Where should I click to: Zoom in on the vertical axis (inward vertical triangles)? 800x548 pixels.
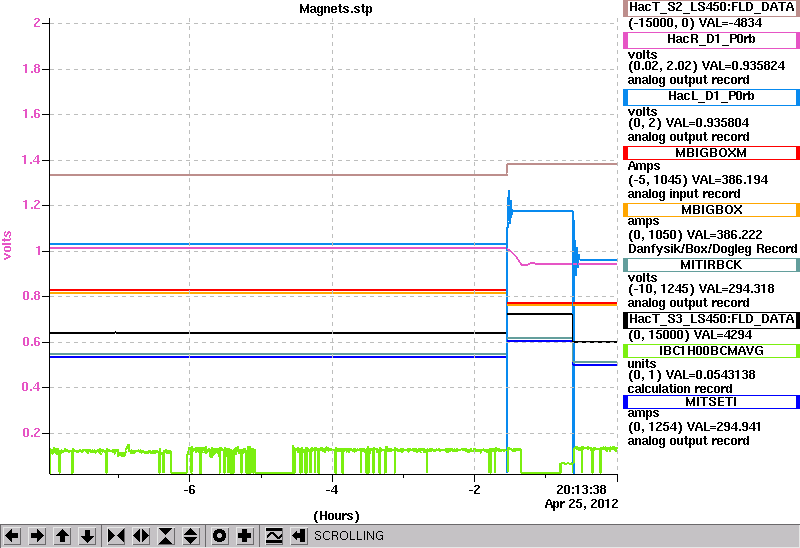coord(166,536)
